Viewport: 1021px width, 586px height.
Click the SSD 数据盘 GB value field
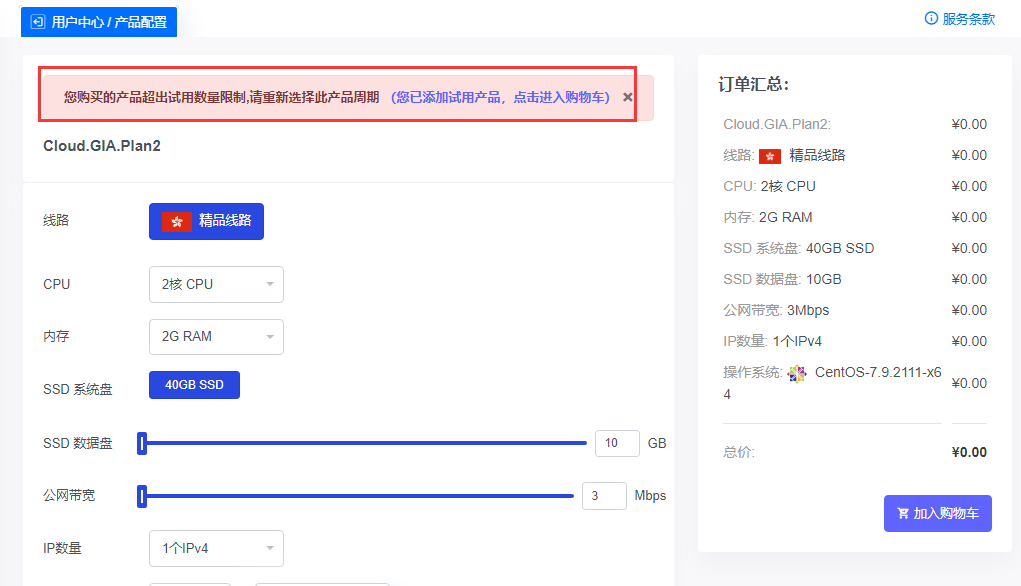coord(617,443)
